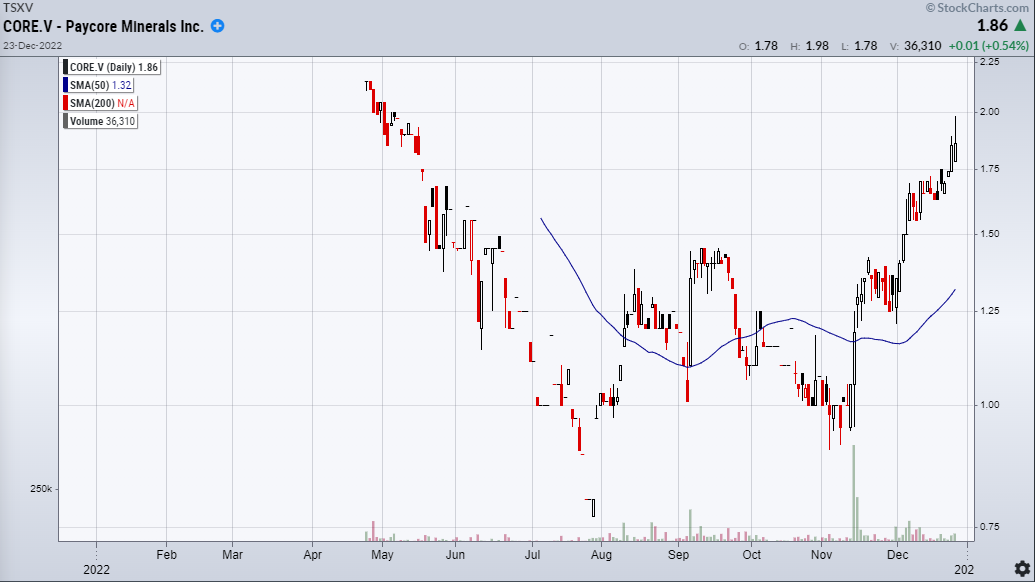Click the open value O: 1.78
The height and width of the screenshot is (582, 1035).
point(758,46)
